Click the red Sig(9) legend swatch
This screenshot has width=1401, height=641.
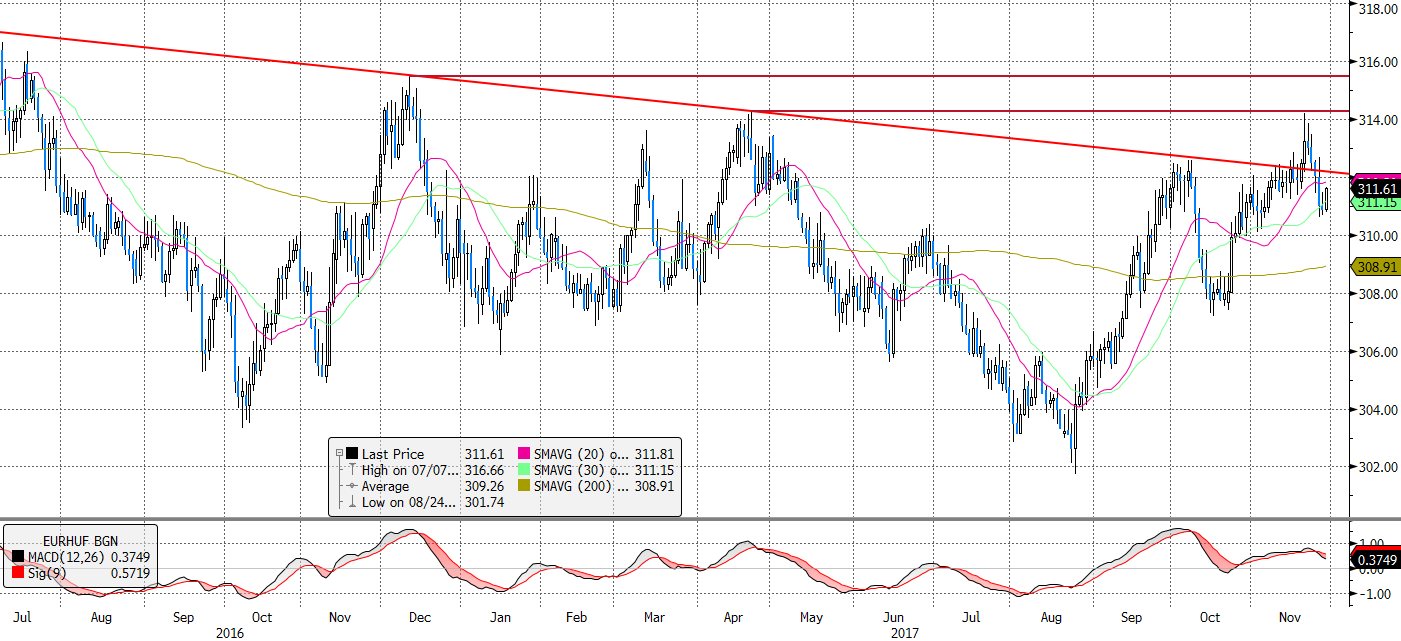tap(16, 572)
